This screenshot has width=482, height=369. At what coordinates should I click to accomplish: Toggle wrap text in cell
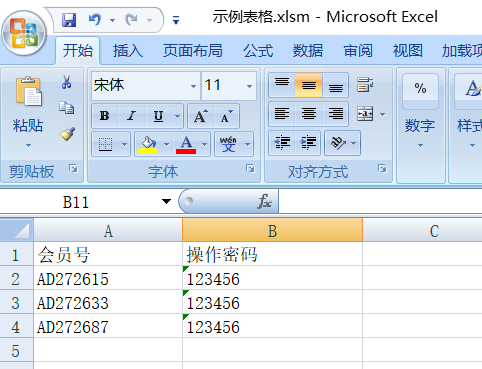click(x=365, y=85)
